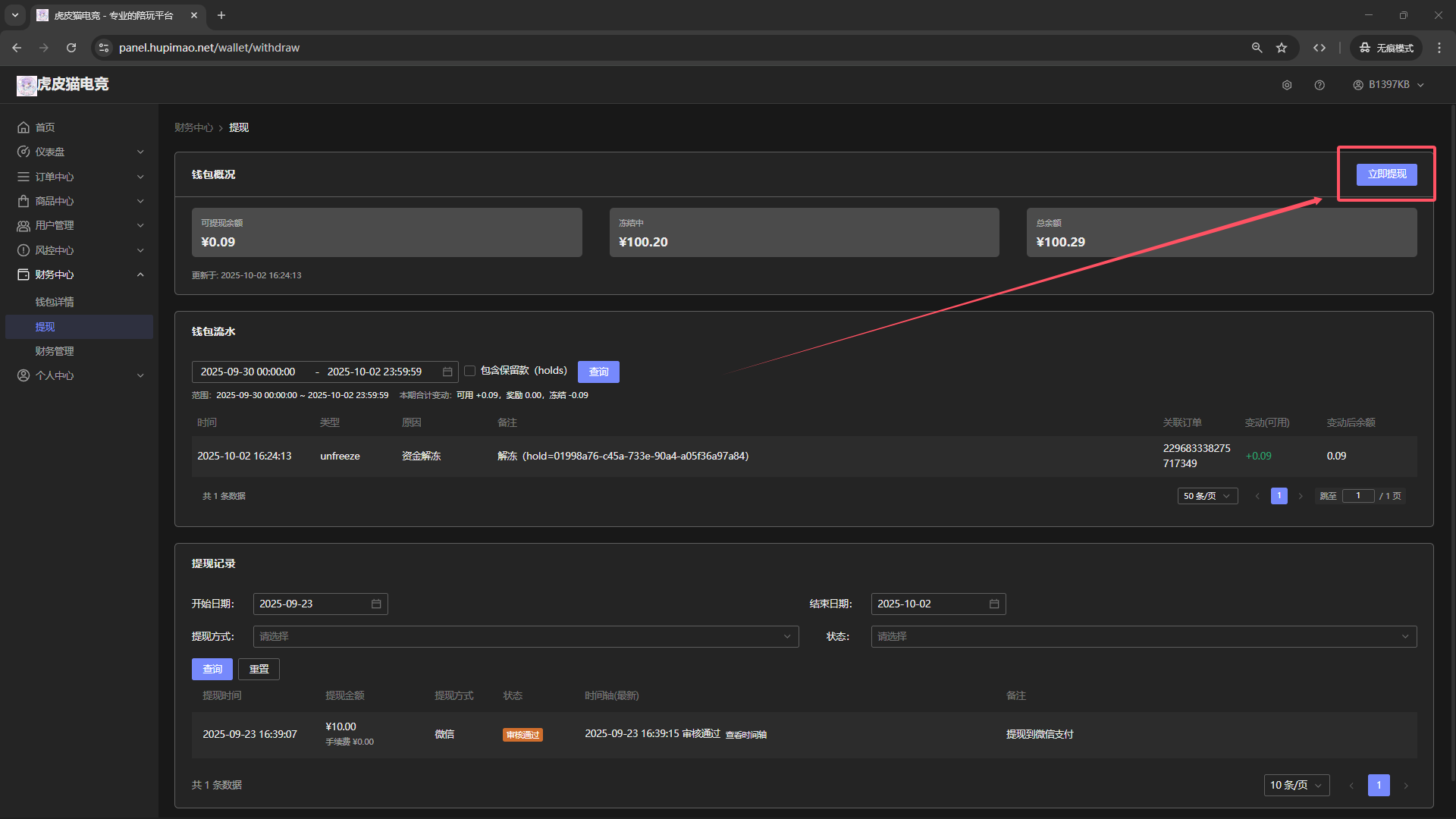1456x819 pixels.
Task: Click the 虎皮猫电竞 logo image
Action: [27, 85]
